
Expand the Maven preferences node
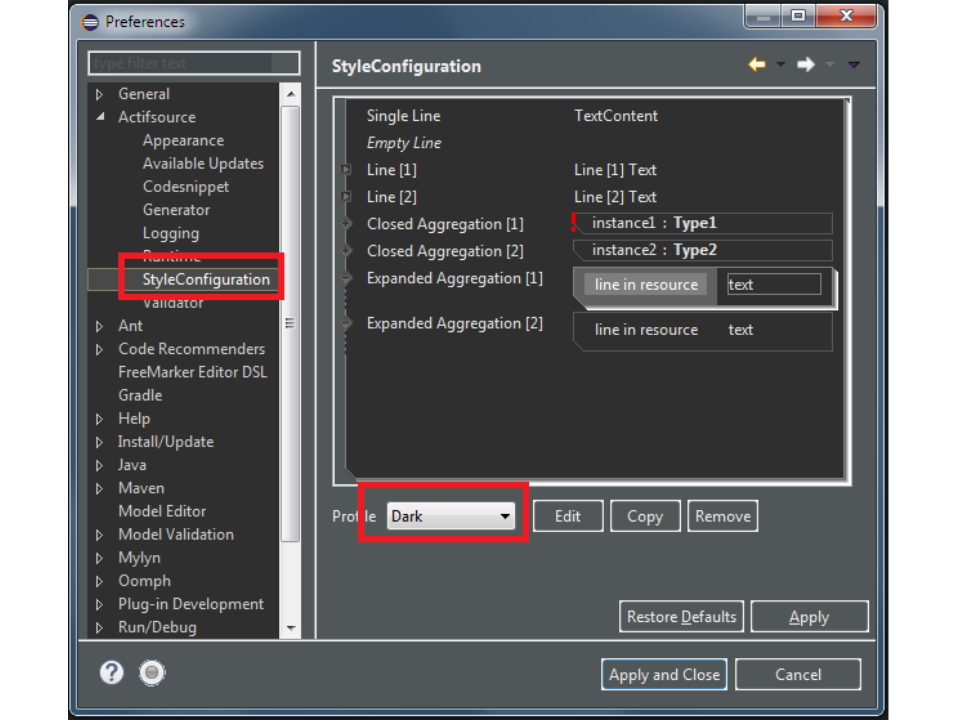click(100, 489)
